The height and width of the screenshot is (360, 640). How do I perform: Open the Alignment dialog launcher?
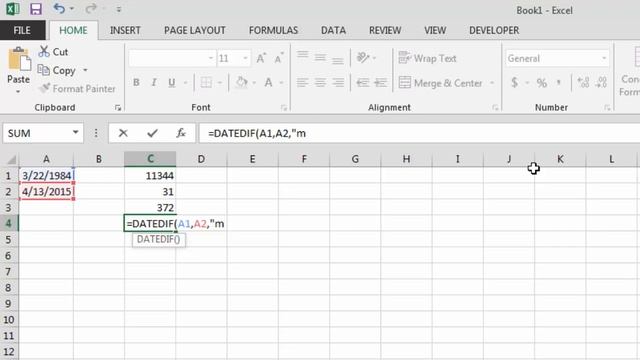pos(496,108)
